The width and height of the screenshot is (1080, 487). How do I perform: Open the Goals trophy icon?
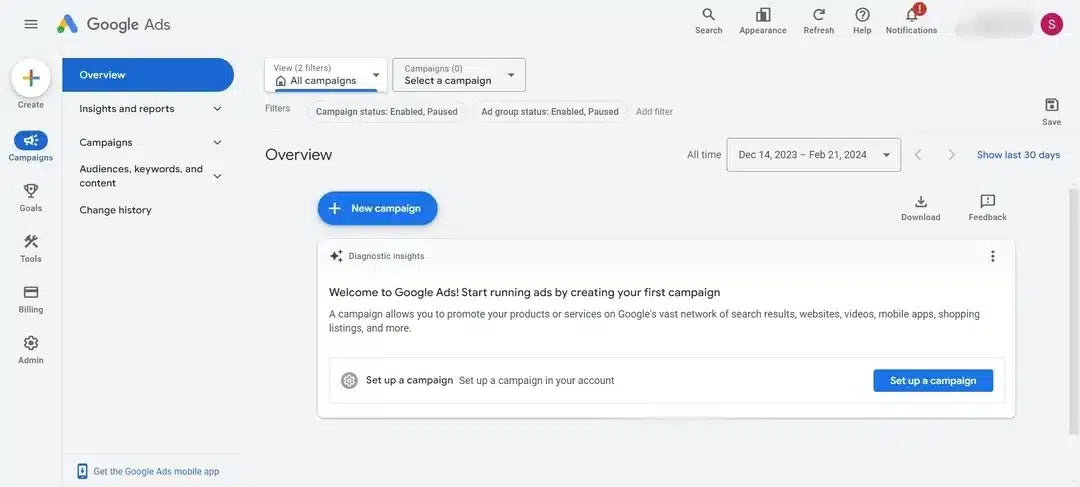click(31, 191)
